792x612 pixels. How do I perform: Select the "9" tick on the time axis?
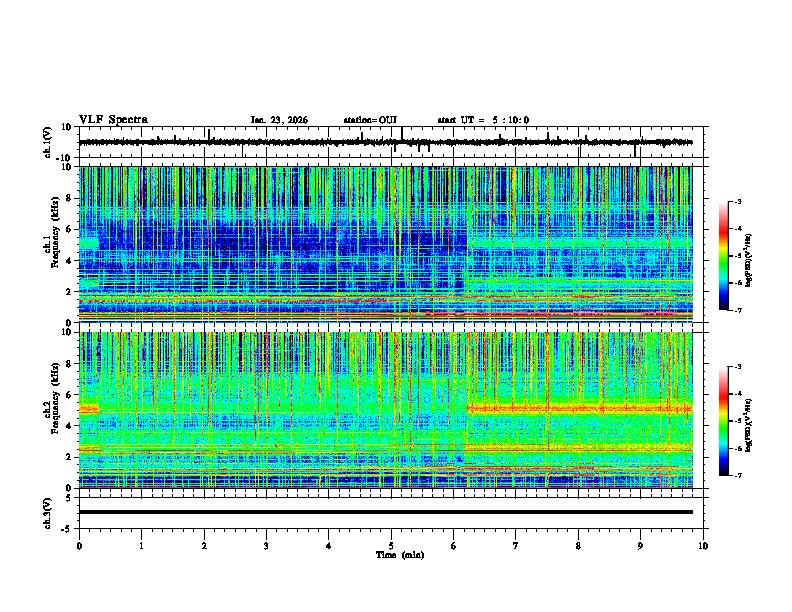tap(640, 546)
